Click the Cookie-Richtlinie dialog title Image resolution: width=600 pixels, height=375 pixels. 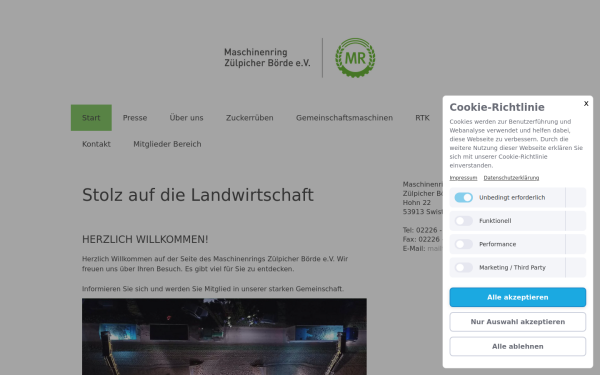click(497, 107)
